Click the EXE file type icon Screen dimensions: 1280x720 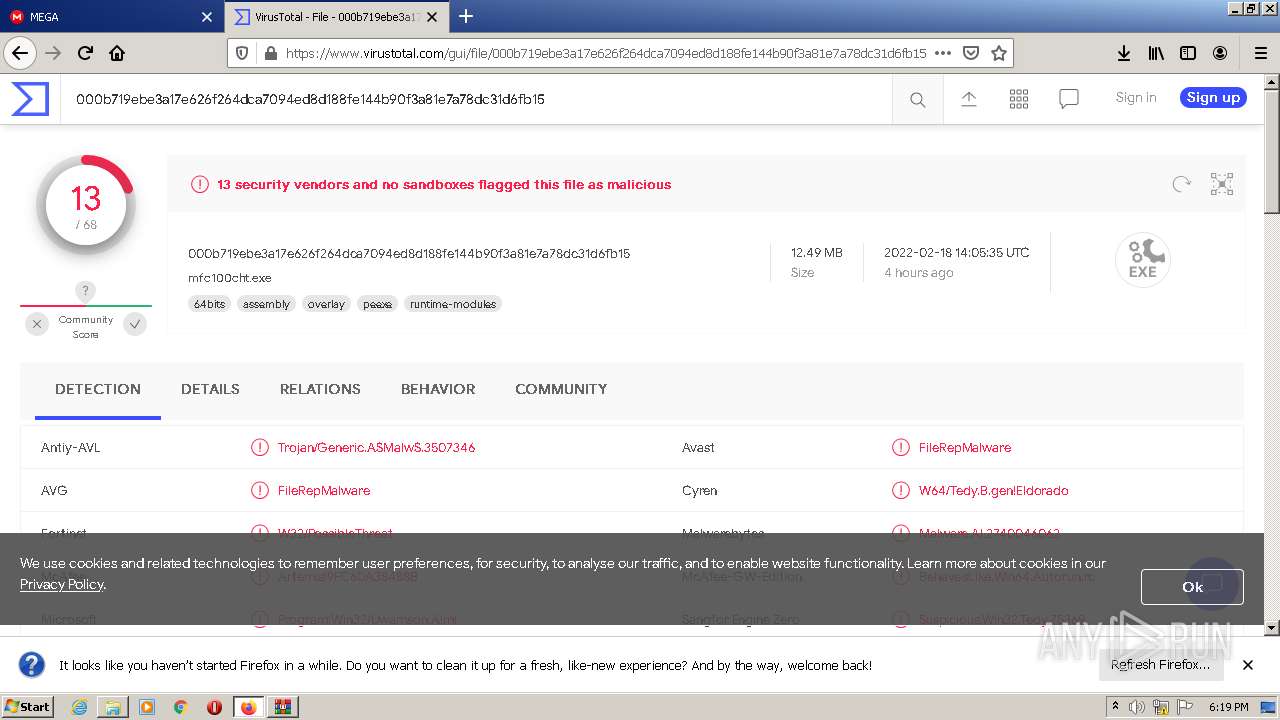(1143, 260)
